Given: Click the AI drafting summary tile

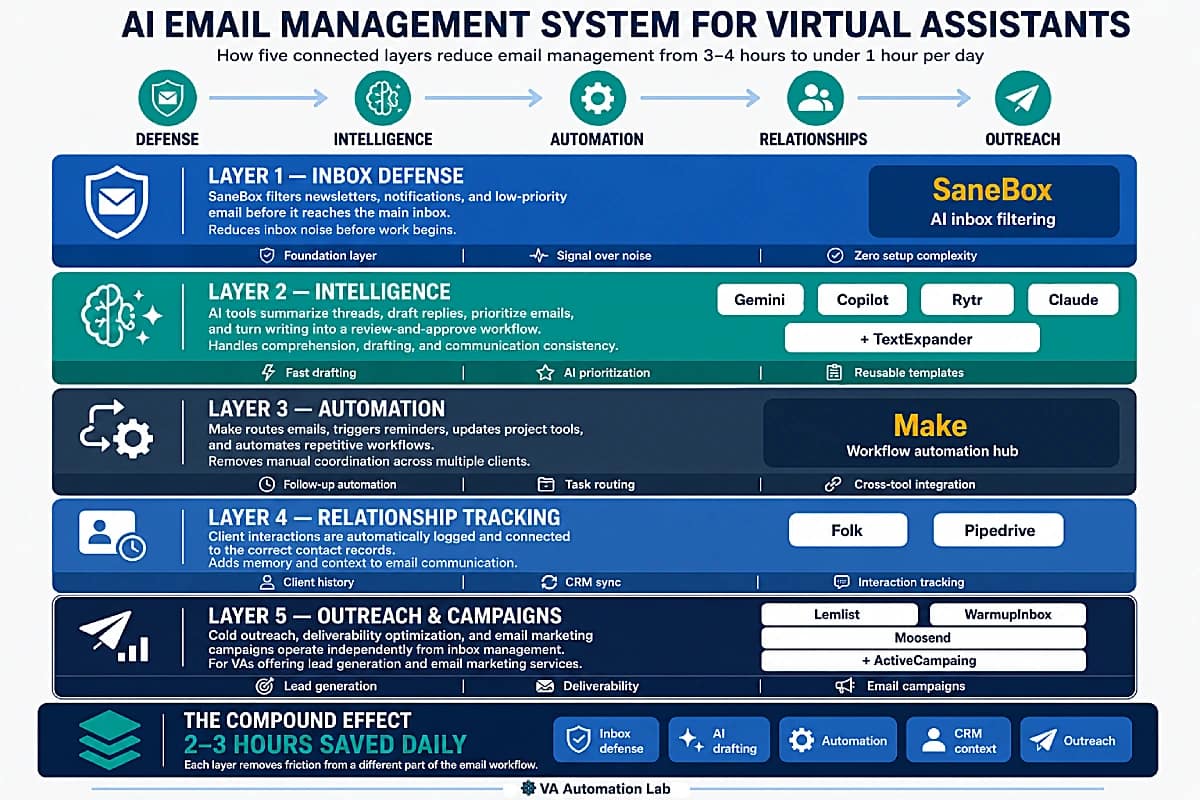Looking at the screenshot, I should (718, 741).
